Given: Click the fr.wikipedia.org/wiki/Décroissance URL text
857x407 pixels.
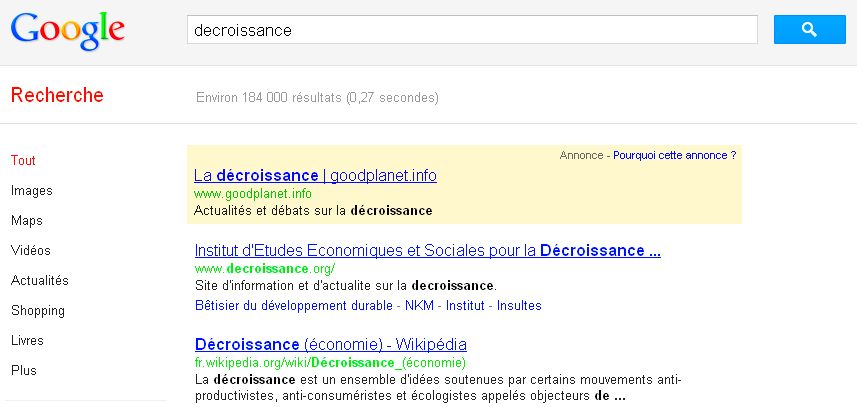Looking at the screenshot, I should pyautogui.click(x=330, y=362).
